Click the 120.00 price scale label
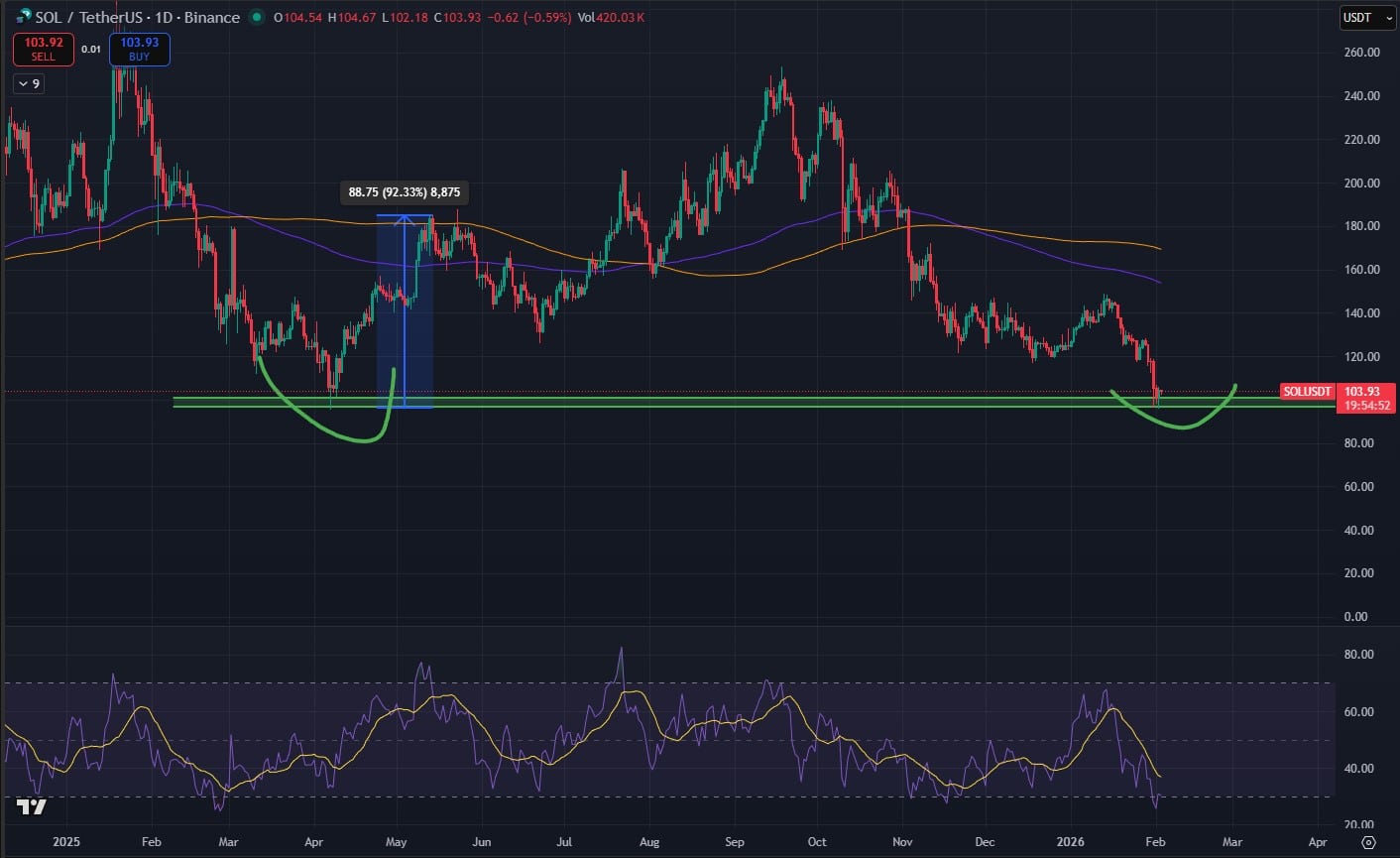The width and height of the screenshot is (1400, 858). click(1361, 357)
